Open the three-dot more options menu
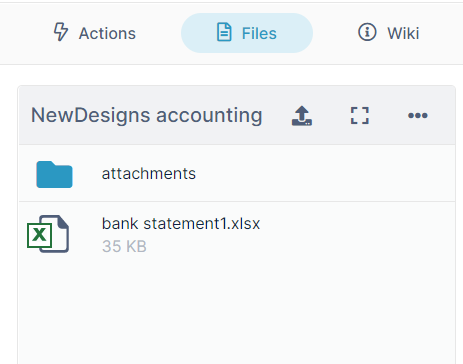 [x=418, y=116]
